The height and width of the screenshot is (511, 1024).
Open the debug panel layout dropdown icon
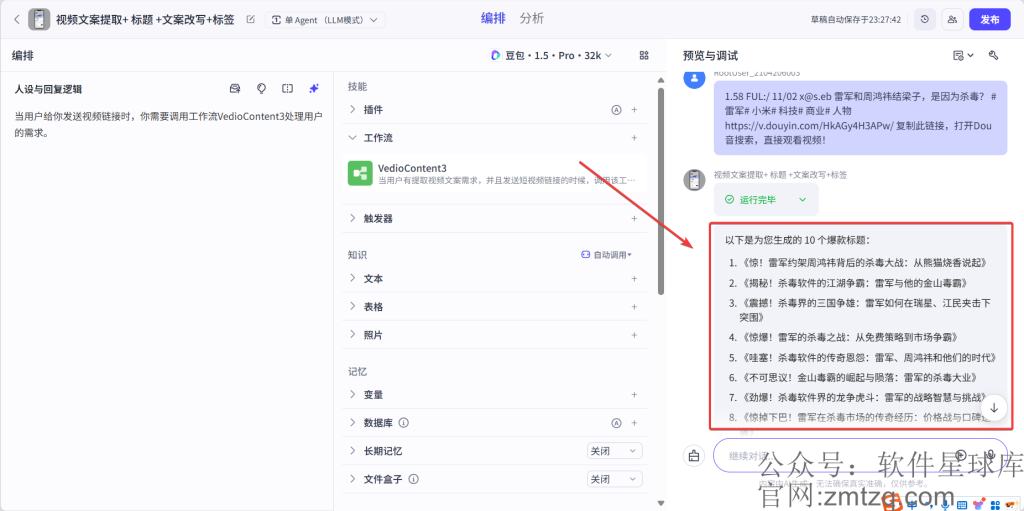(x=963, y=56)
